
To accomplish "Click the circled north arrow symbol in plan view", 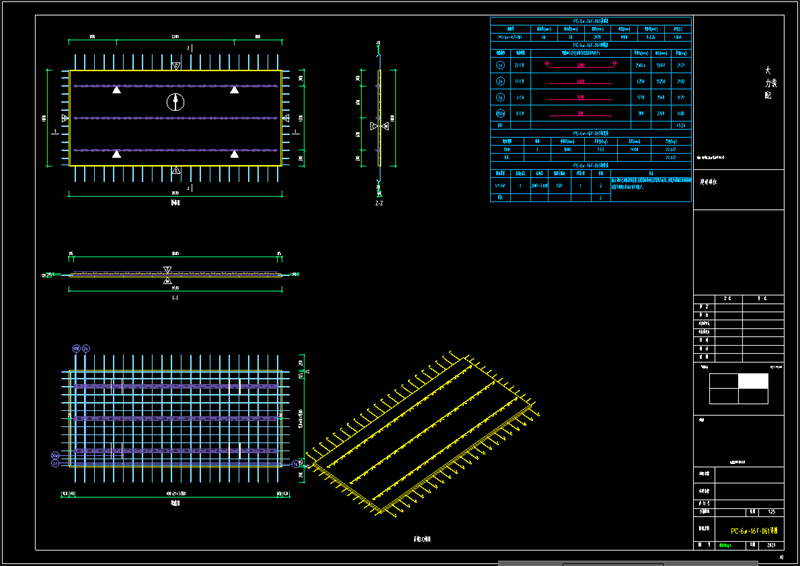I will 176,102.
